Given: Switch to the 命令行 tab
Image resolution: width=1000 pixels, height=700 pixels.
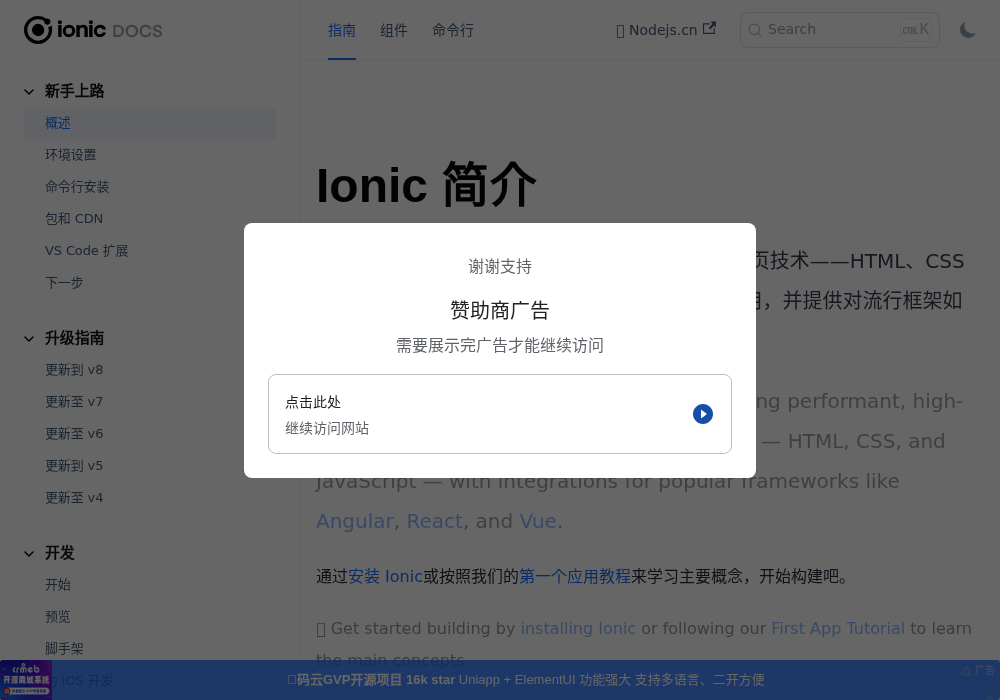Looking at the screenshot, I should (x=453, y=30).
